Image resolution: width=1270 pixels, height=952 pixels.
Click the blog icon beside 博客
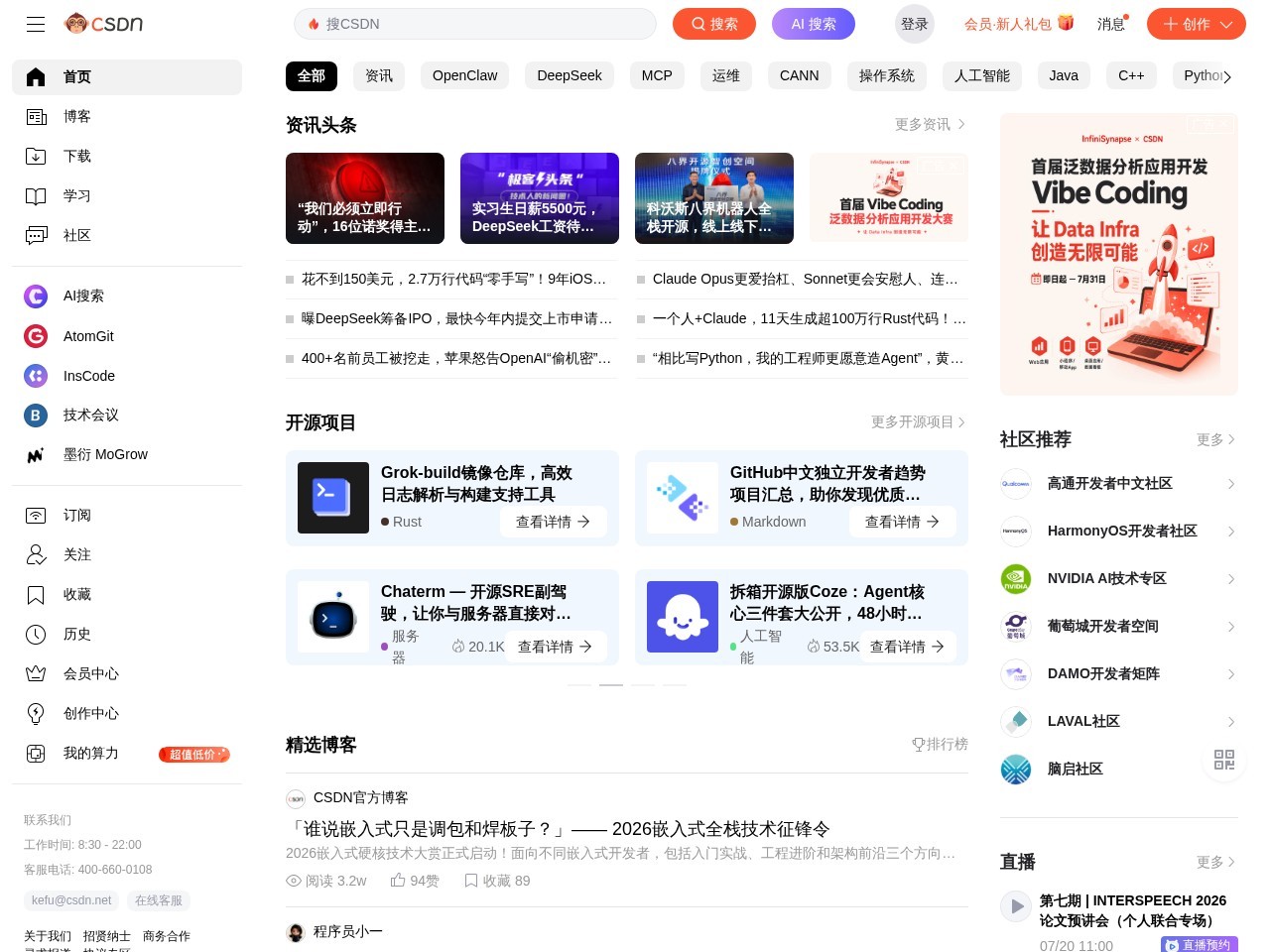[36, 116]
